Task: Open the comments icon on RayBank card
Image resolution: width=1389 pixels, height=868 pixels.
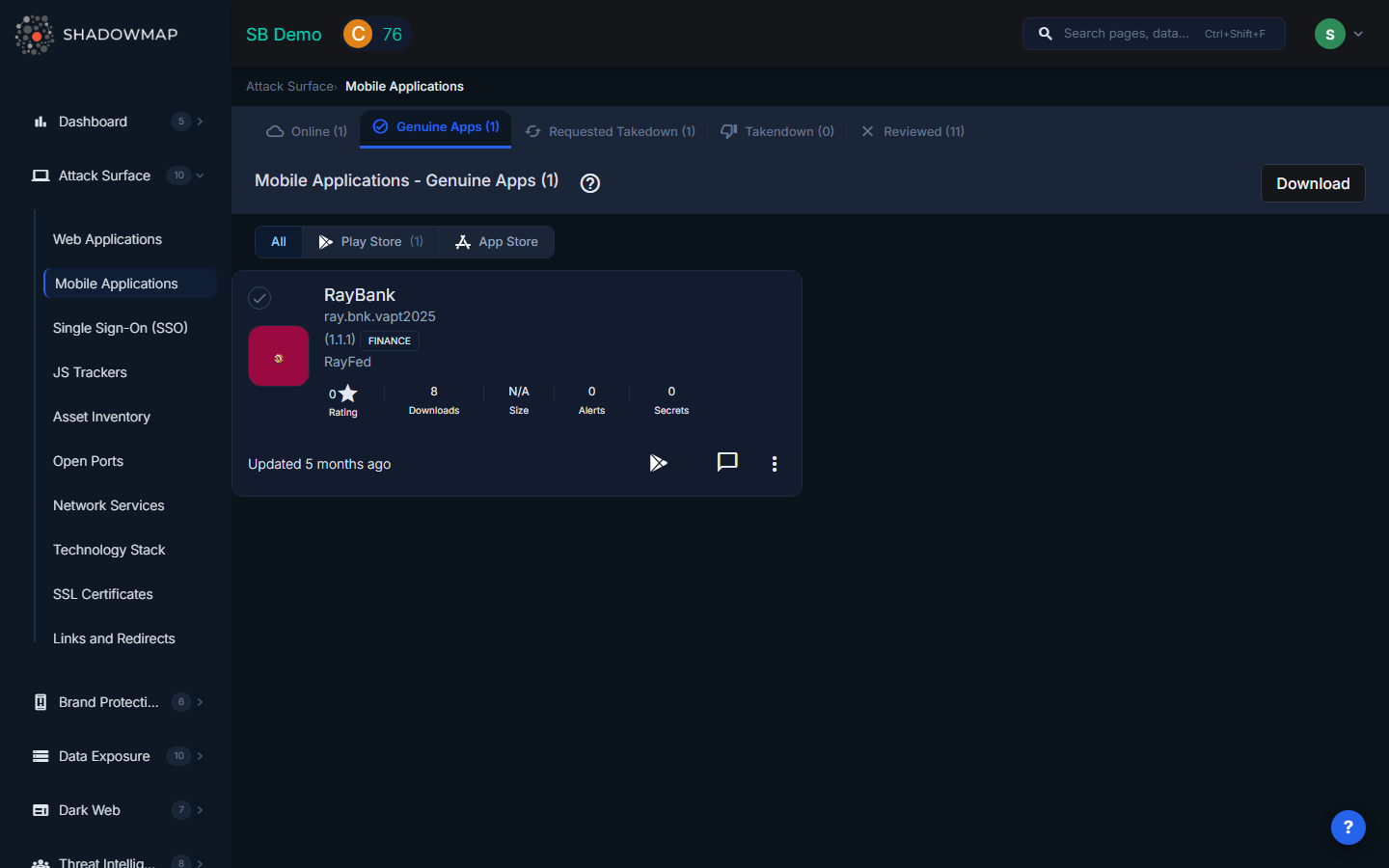Action: (727, 462)
